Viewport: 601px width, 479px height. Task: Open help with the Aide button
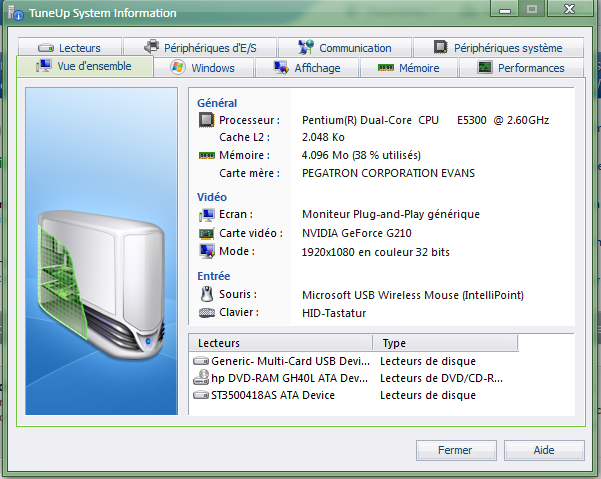tap(544, 450)
